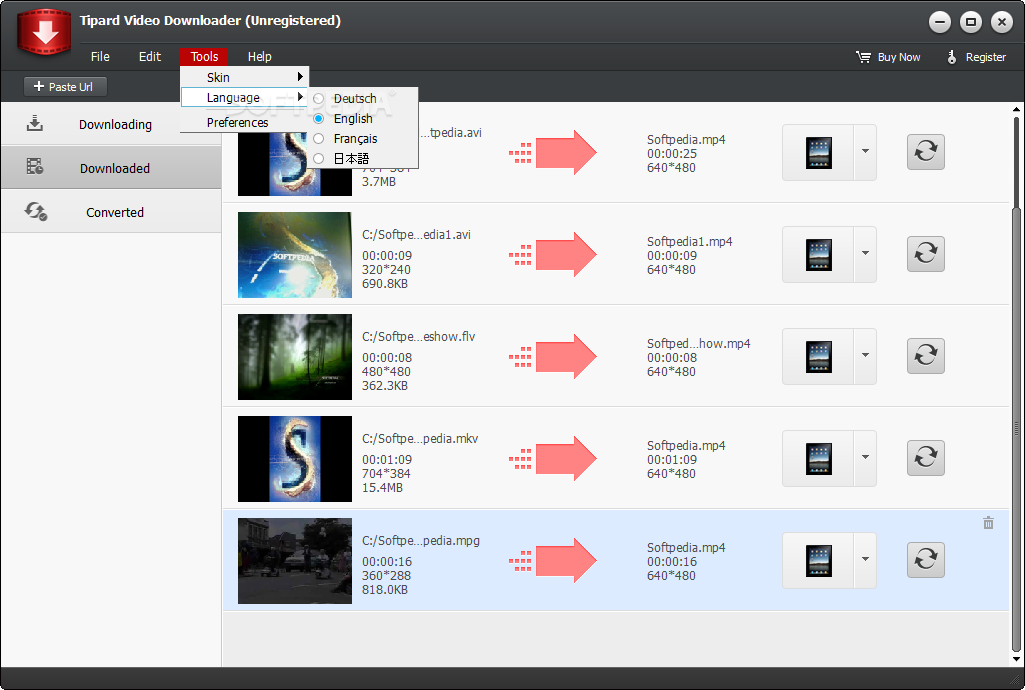Select English language radio button
Screen dimensions: 1025x690
pyautogui.click(x=318, y=118)
